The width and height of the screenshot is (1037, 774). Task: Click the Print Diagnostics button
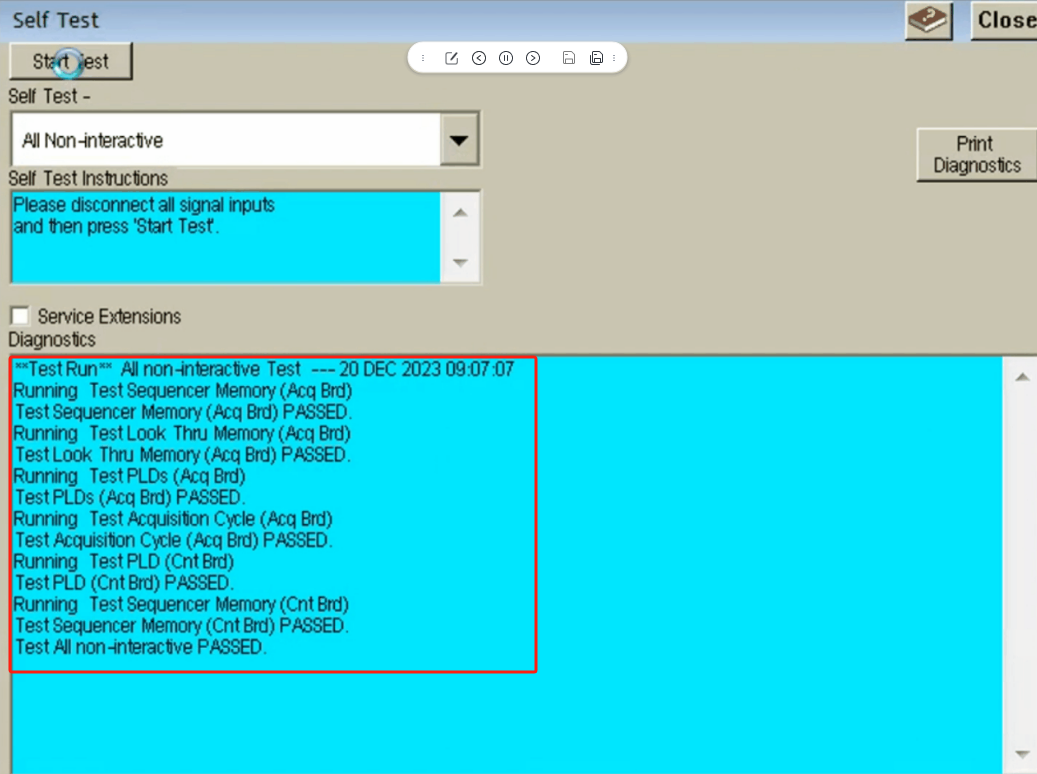[x=976, y=155]
